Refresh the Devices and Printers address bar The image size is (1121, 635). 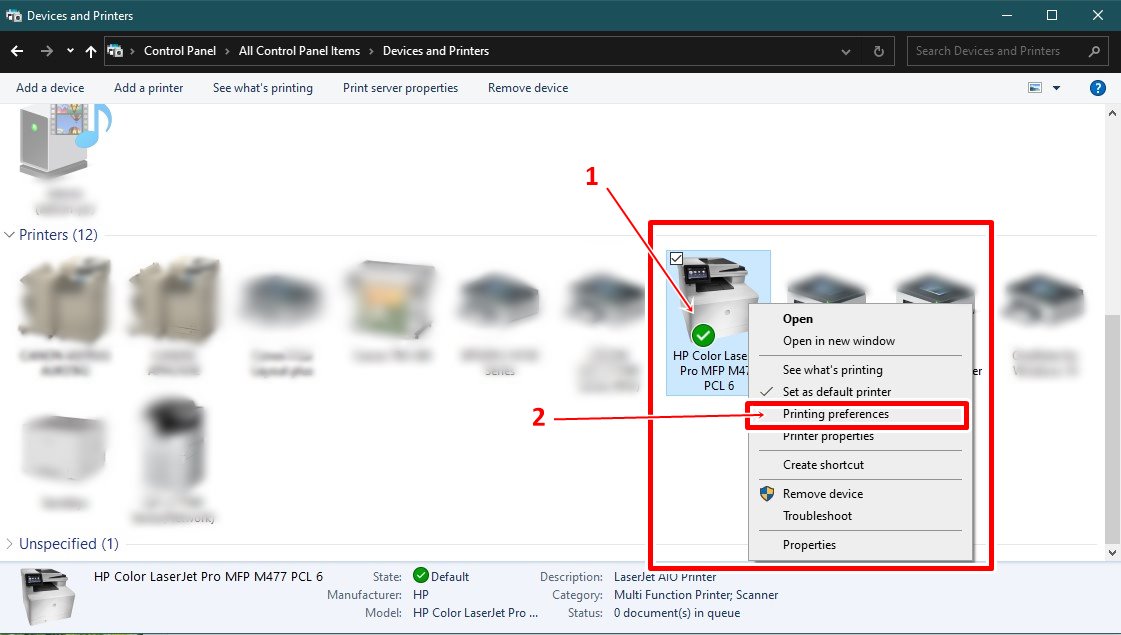pyautogui.click(x=879, y=51)
